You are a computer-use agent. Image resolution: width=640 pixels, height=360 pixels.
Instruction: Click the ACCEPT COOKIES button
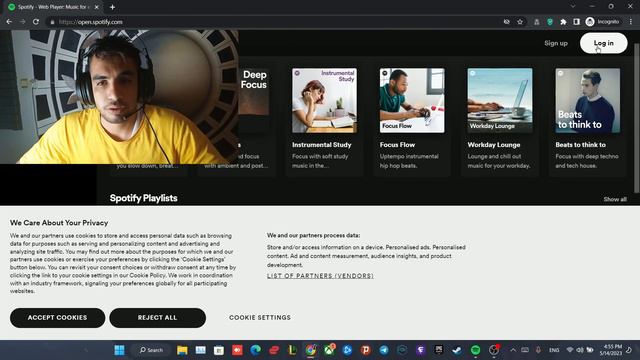(x=58, y=318)
